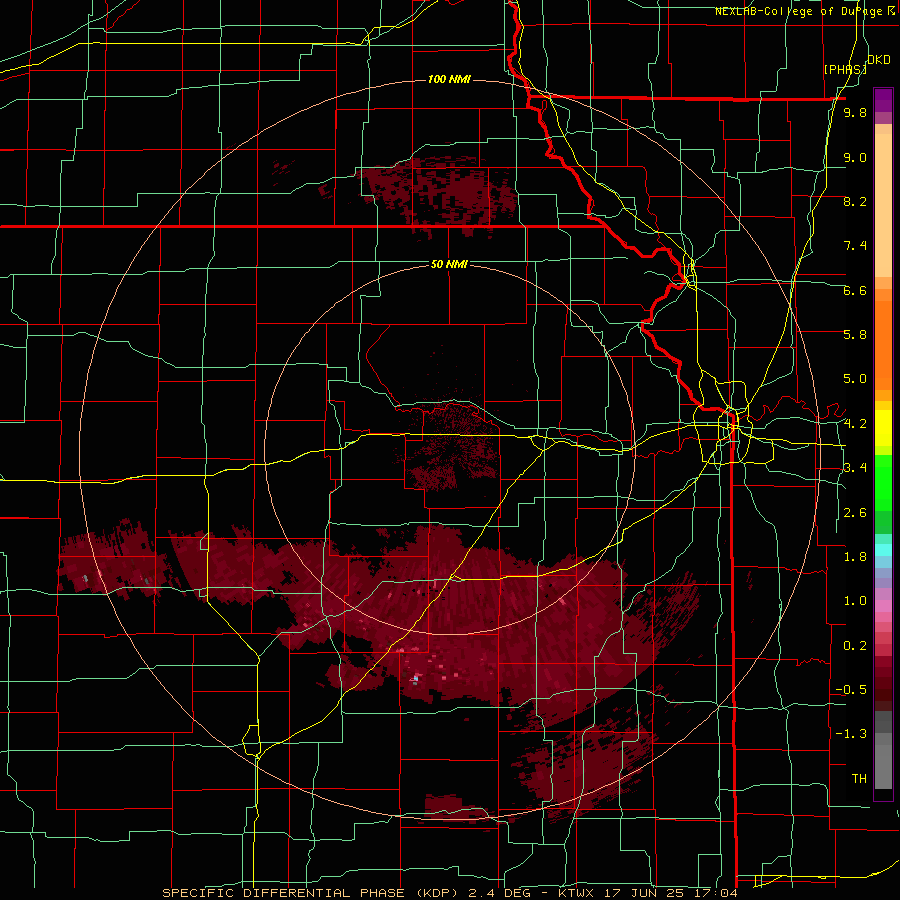
Task: Select the 8.2 value on the color scale
Action: point(855,201)
